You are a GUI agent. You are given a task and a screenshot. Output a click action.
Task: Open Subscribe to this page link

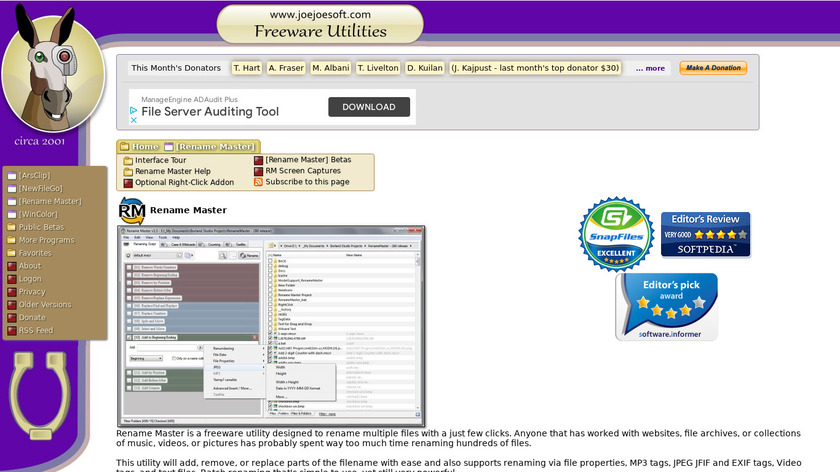click(308, 182)
